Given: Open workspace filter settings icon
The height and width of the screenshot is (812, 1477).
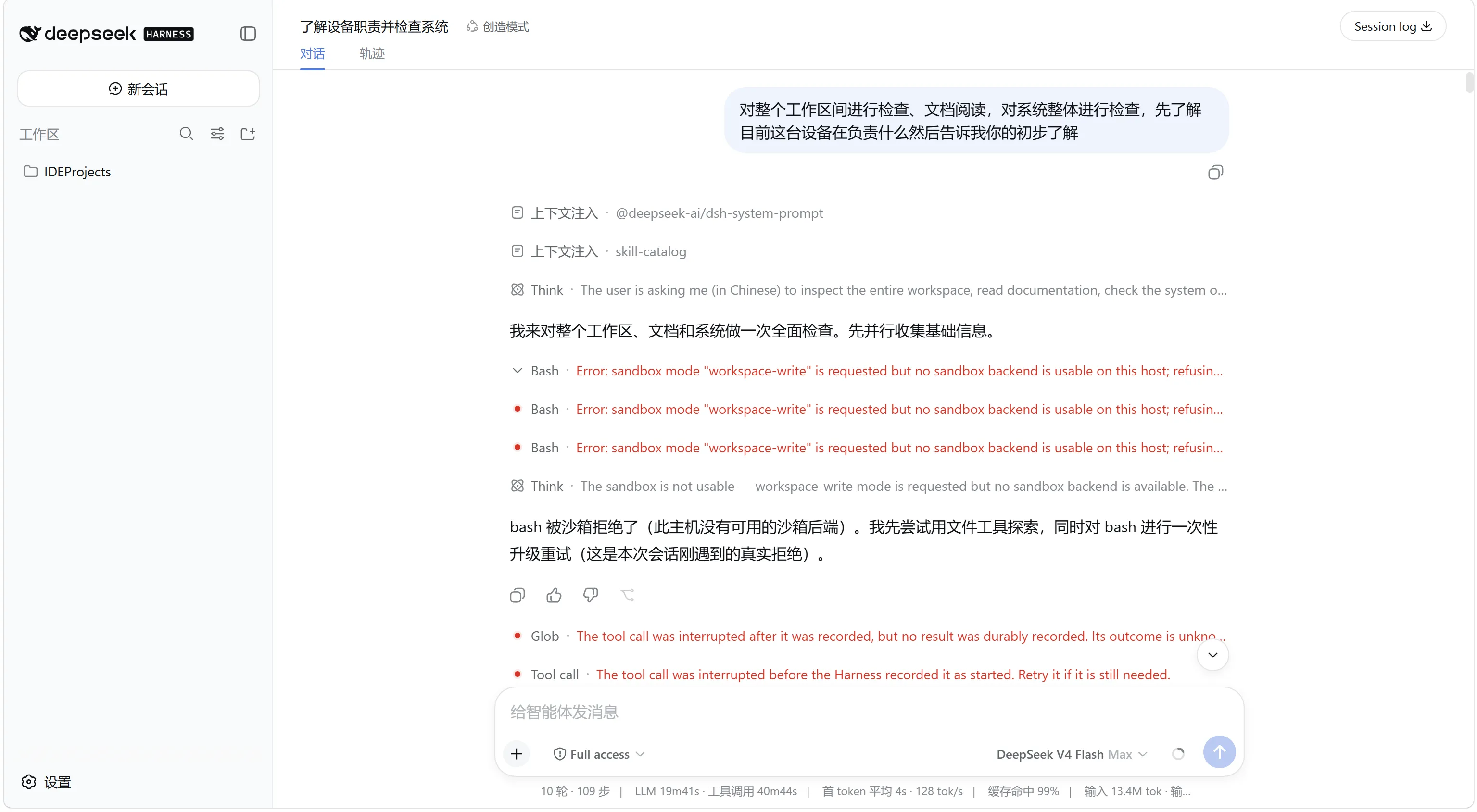Looking at the screenshot, I should tap(217, 134).
